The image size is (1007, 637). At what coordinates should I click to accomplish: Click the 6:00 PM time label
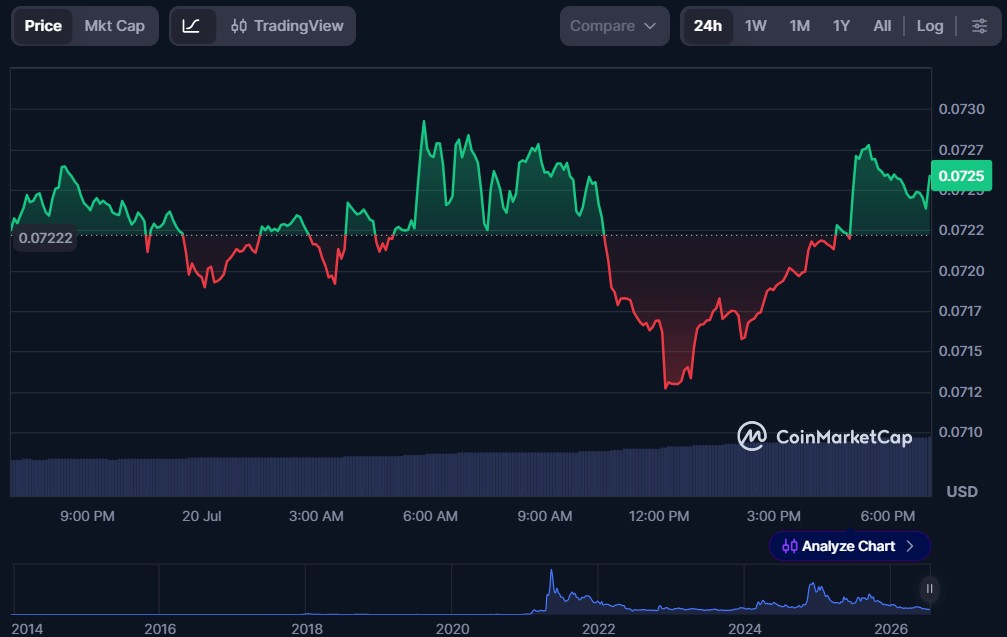[888, 516]
